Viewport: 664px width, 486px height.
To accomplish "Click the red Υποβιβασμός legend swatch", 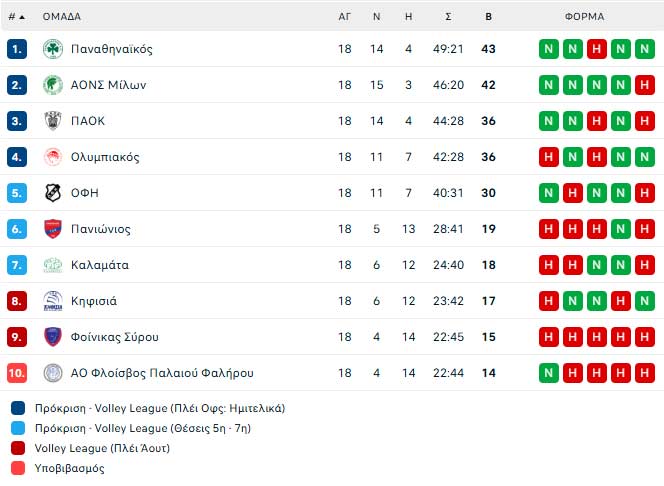I will (18, 468).
